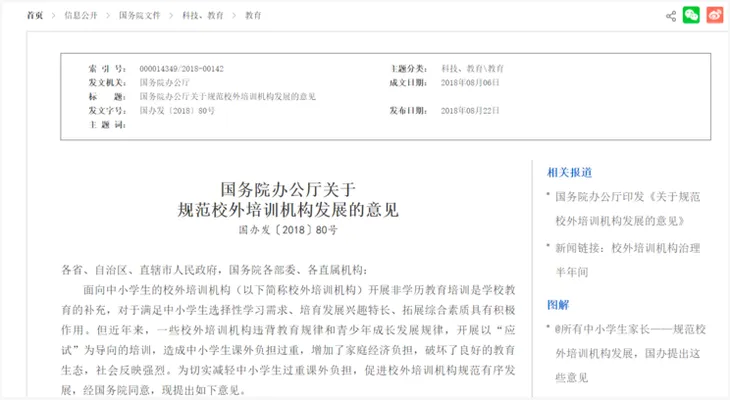Select 科技、教育 breadcrumb category
This screenshot has width=730, height=400.
click(x=203, y=15)
